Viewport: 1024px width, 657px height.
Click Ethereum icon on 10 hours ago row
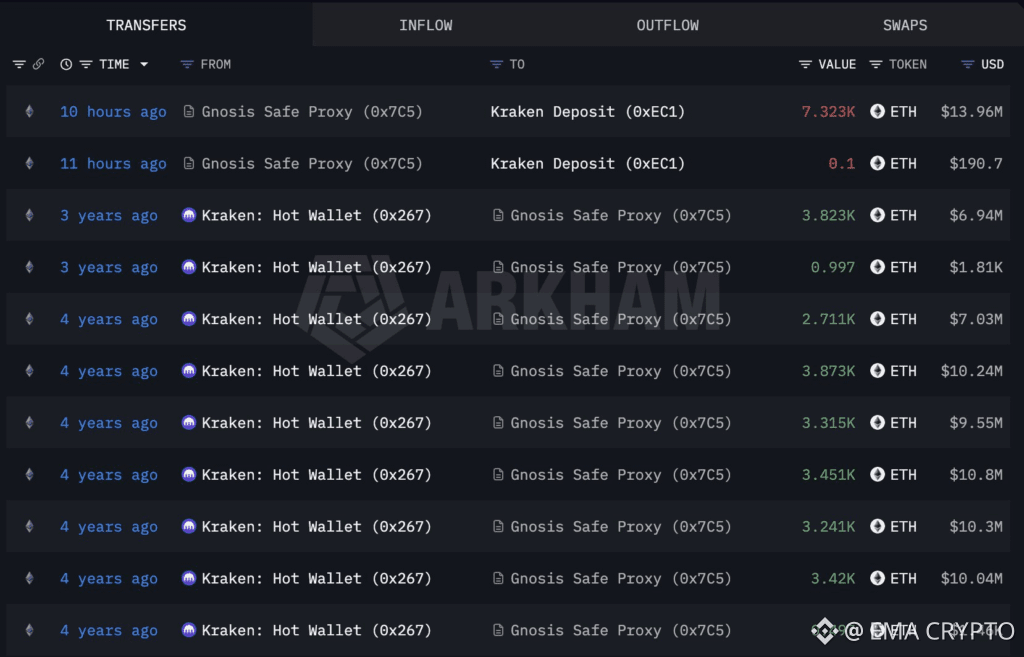tap(29, 111)
